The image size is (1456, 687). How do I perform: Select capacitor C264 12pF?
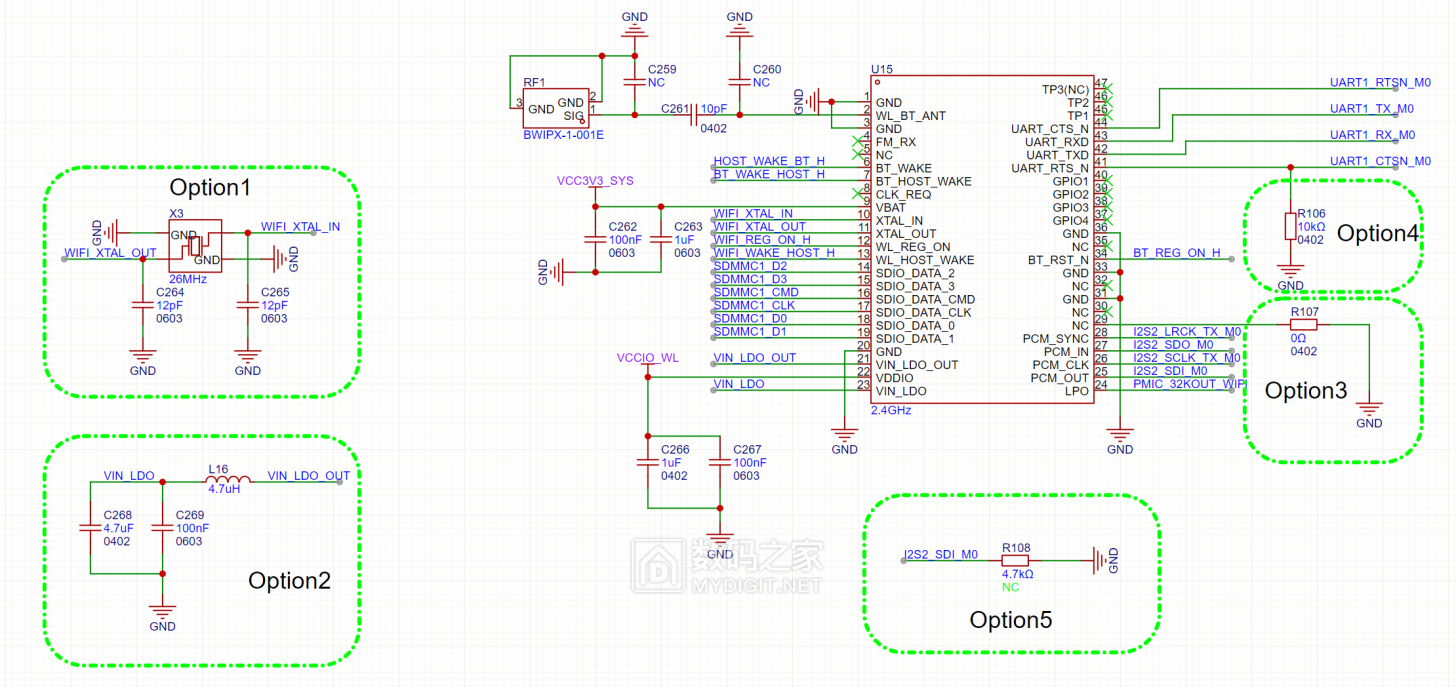[x=143, y=305]
